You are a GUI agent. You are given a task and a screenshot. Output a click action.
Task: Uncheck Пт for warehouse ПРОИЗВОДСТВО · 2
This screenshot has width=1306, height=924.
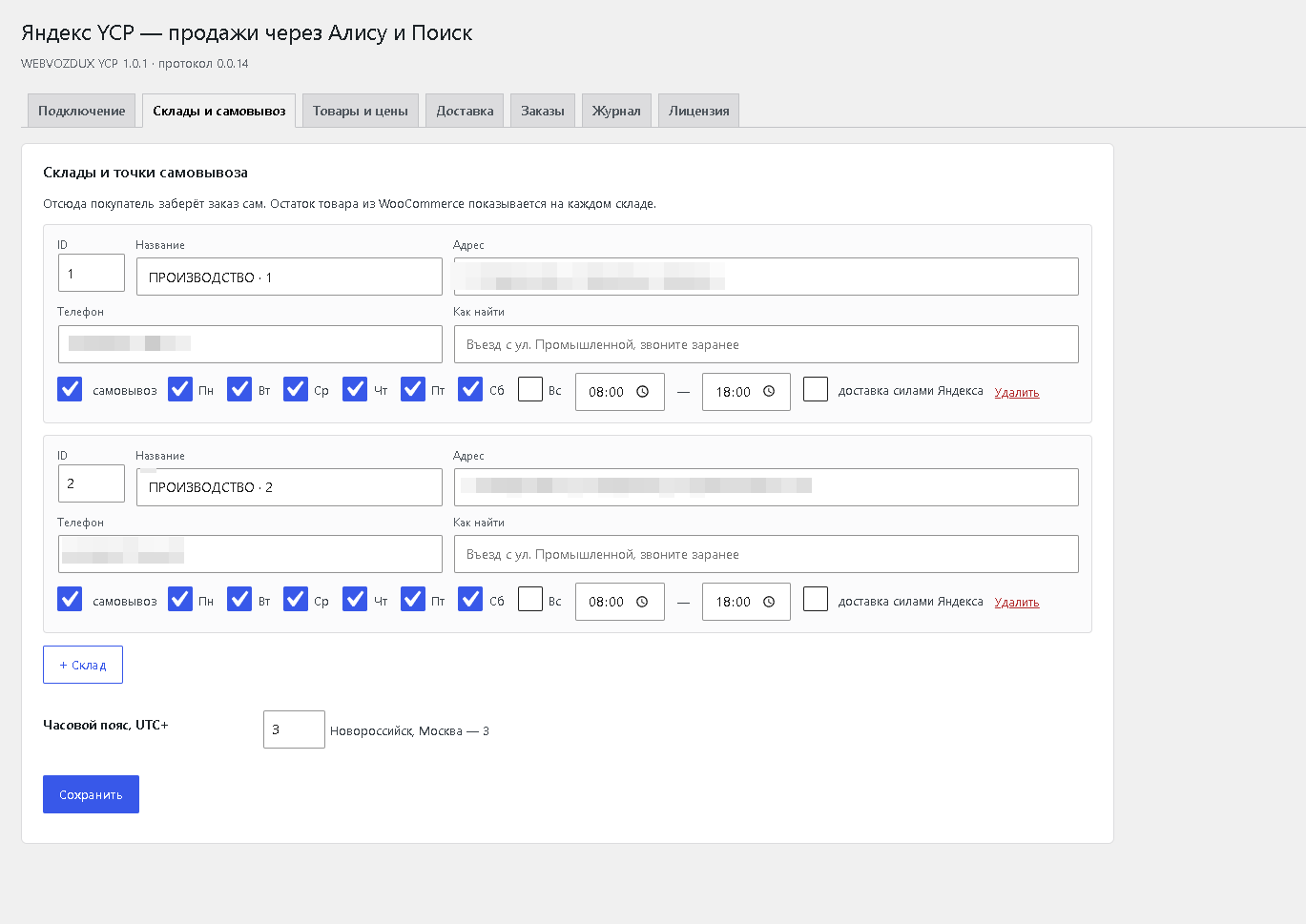point(413,599)
